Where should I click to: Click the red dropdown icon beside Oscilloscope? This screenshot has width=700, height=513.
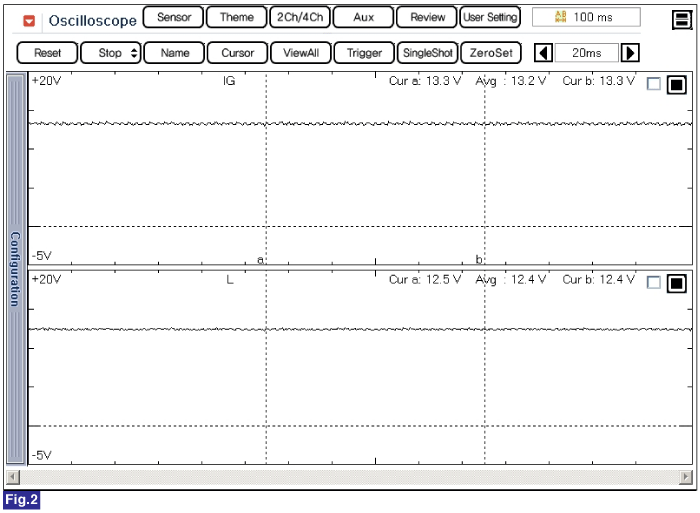[x=29, y=21]
